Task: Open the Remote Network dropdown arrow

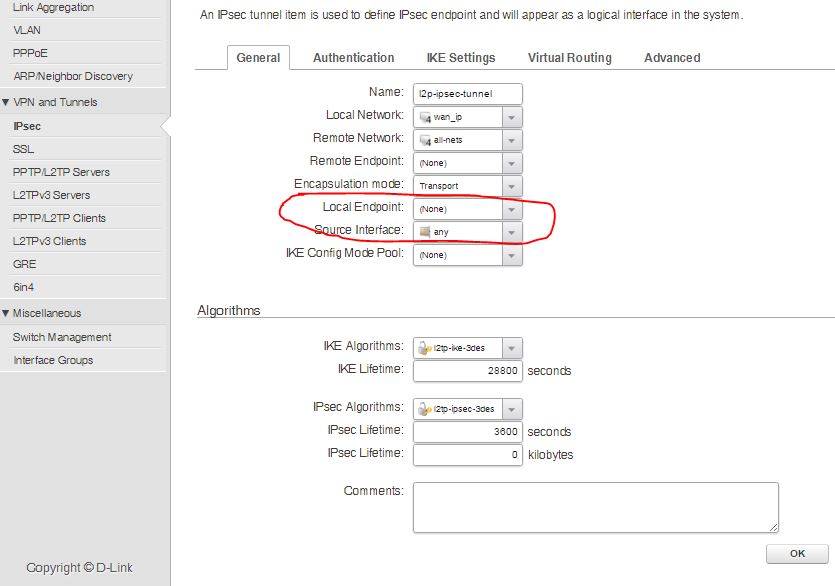Action: click(x=512, y=140)
